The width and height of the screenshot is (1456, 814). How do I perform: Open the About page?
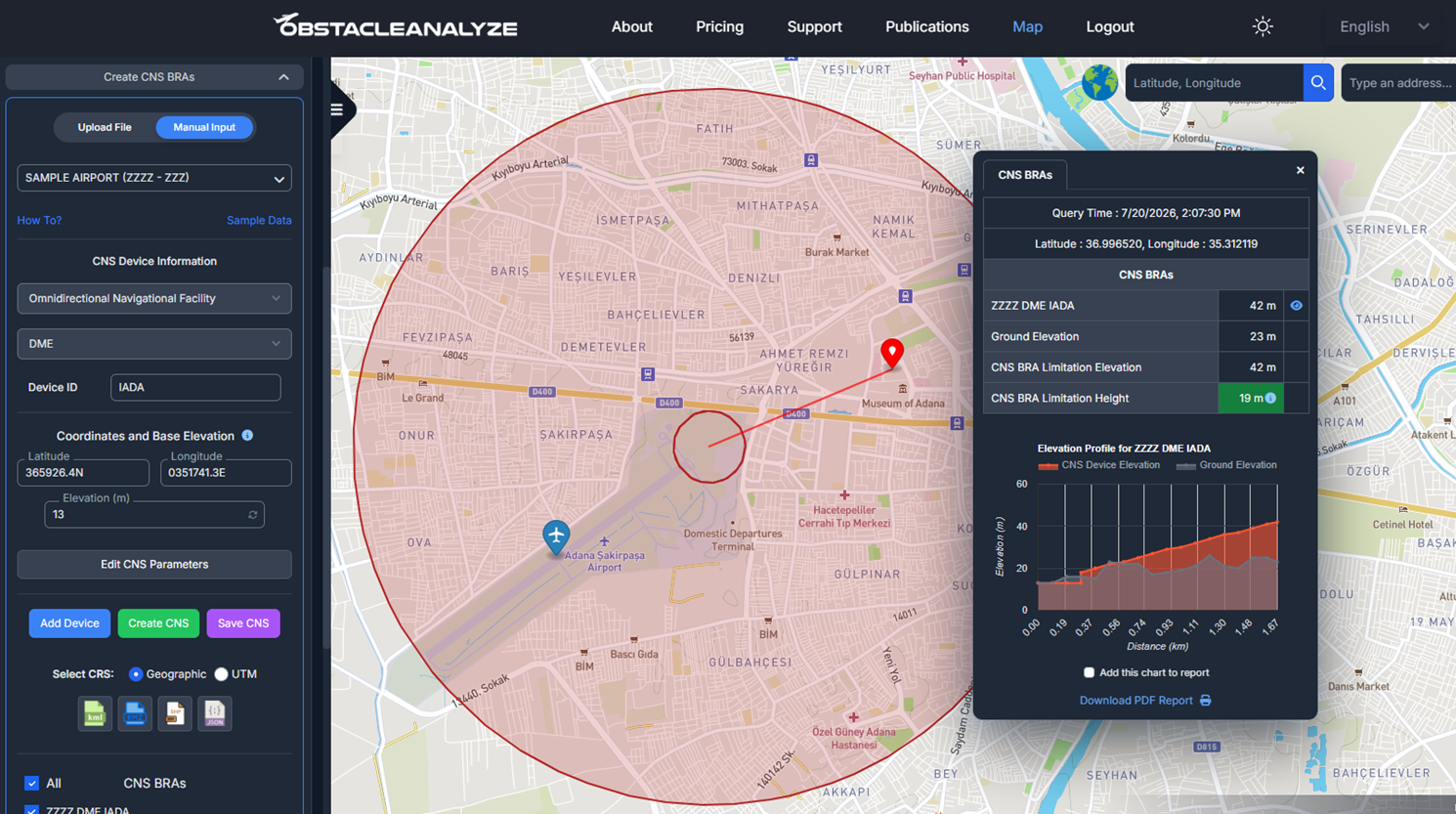point(631,26)
